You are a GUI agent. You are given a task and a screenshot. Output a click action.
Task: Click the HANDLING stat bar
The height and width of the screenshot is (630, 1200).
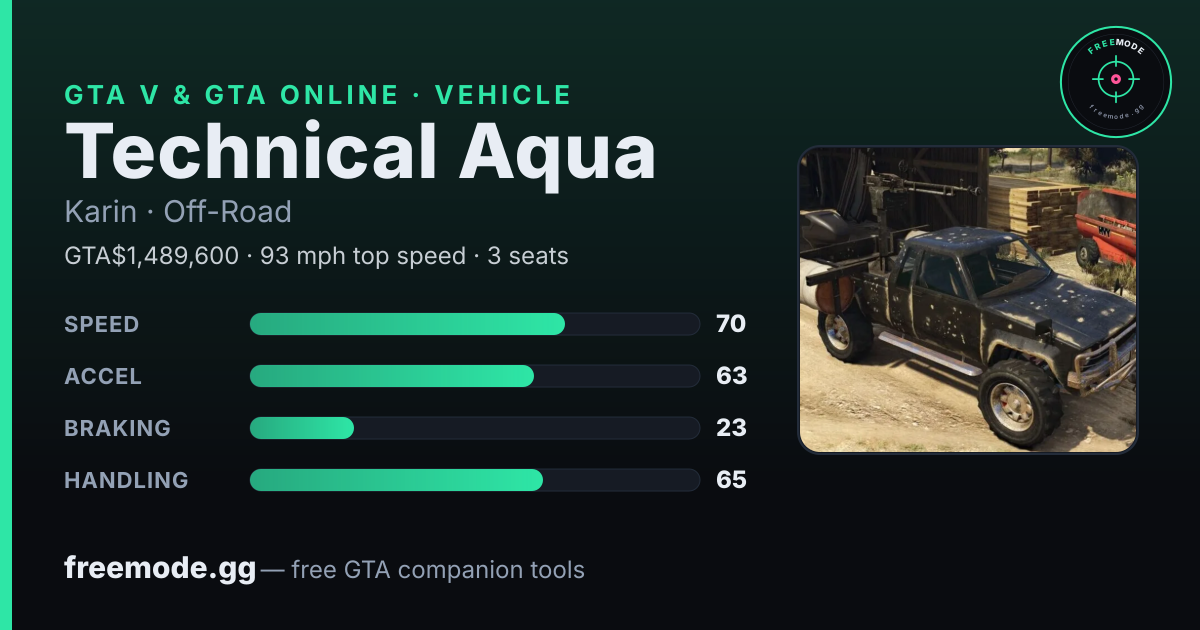click(x=475, y=480)
